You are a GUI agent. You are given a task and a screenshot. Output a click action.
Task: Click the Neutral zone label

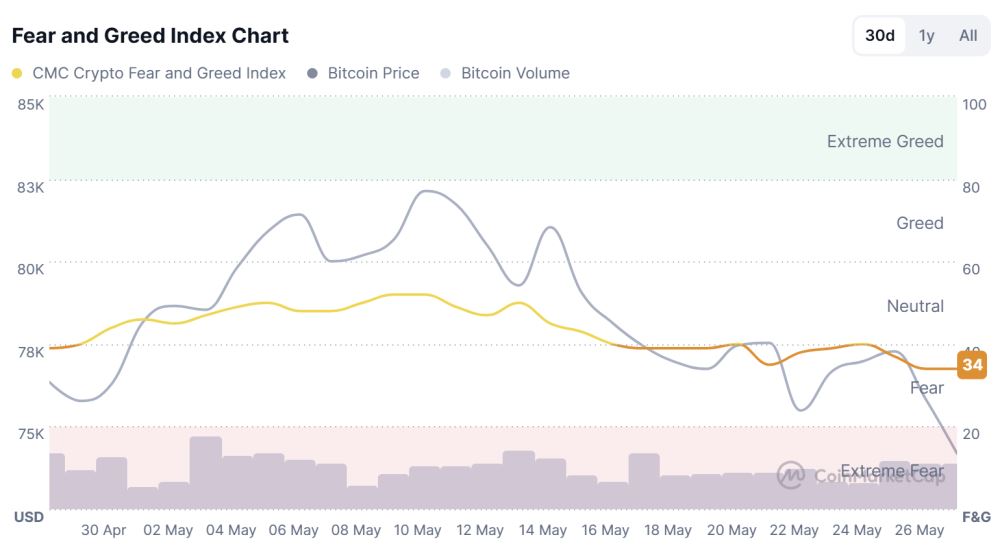pos(915,307)
